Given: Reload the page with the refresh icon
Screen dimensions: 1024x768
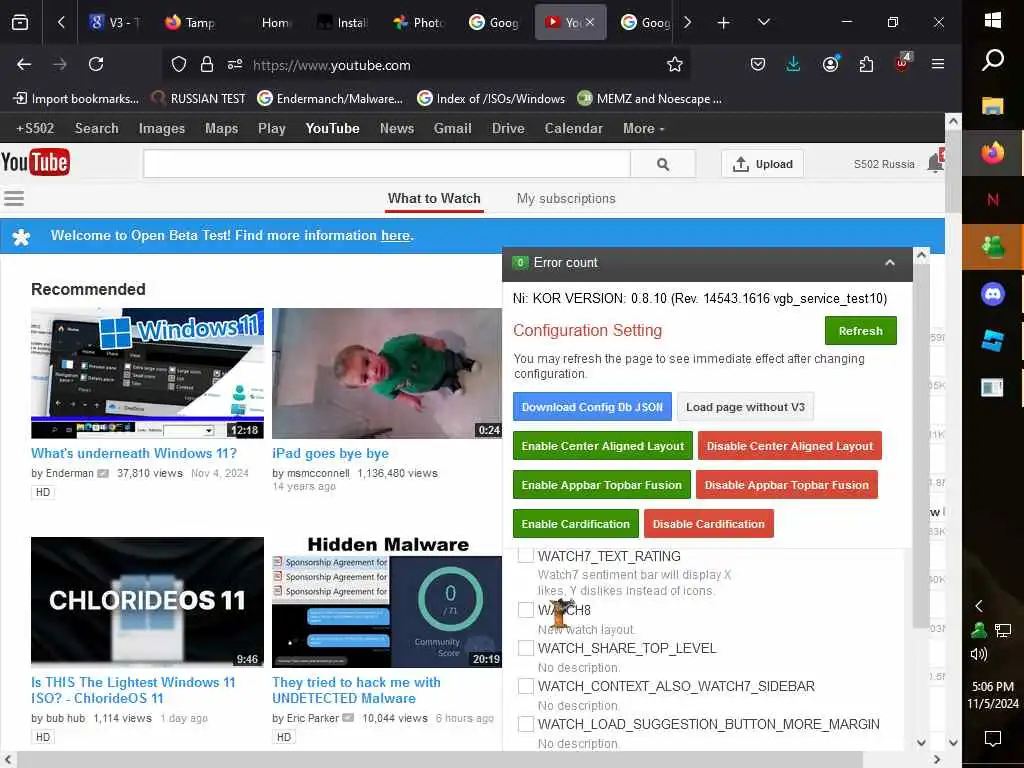Looking at the screenshot, I should tap(96, 64).
